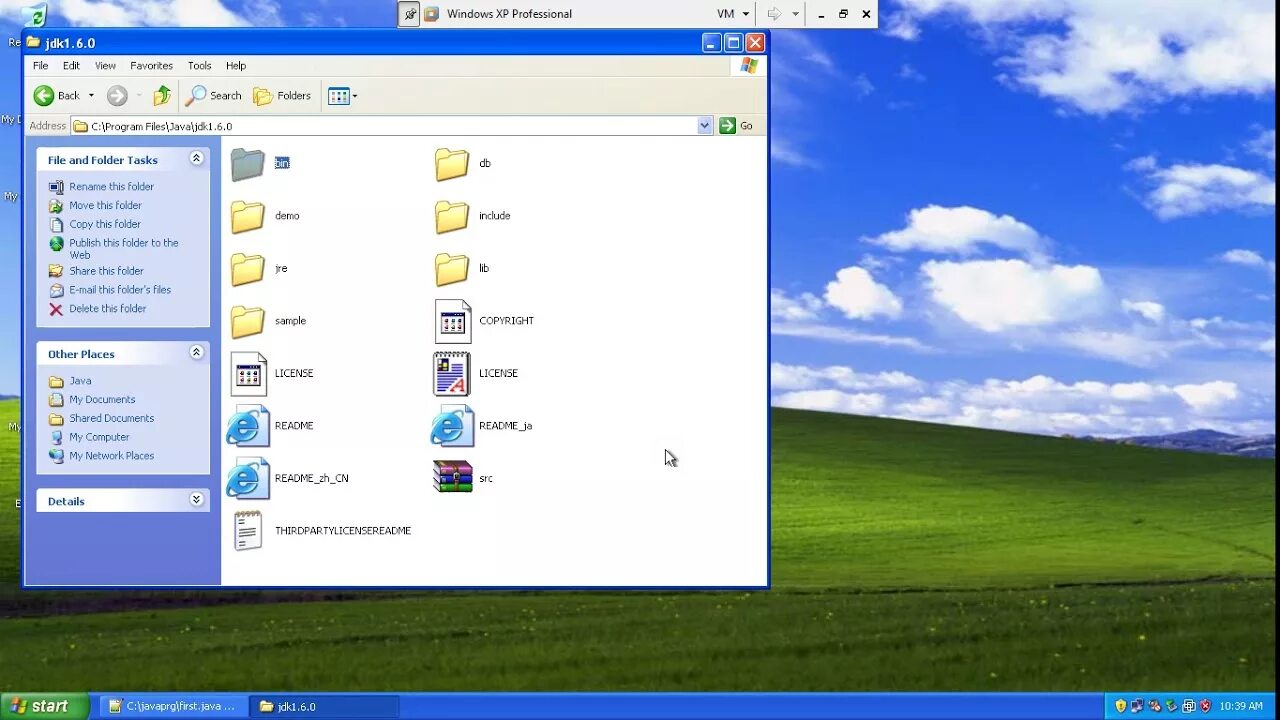Go to My Computer in Other Places

click(x=99, y=437)
